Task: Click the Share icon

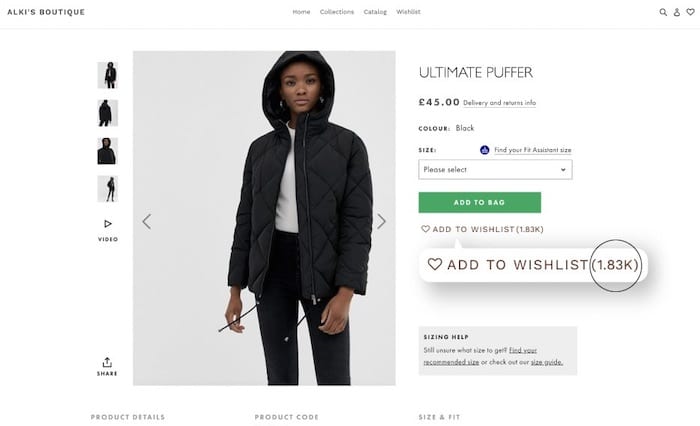Action: (107, 364)
